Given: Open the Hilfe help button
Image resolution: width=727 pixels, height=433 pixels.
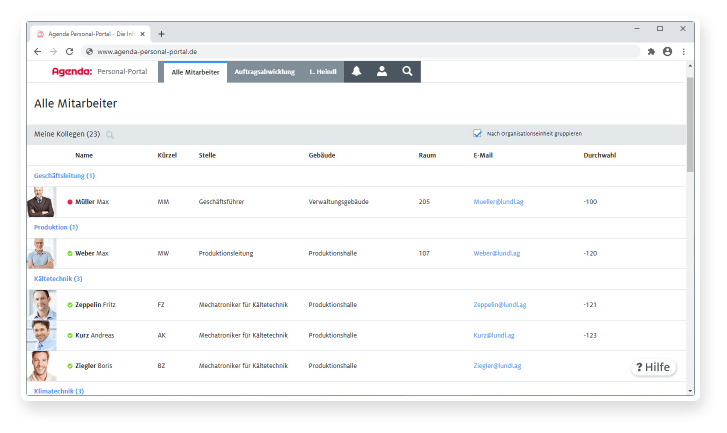Looking at the screenshot, I should point(653,367).
